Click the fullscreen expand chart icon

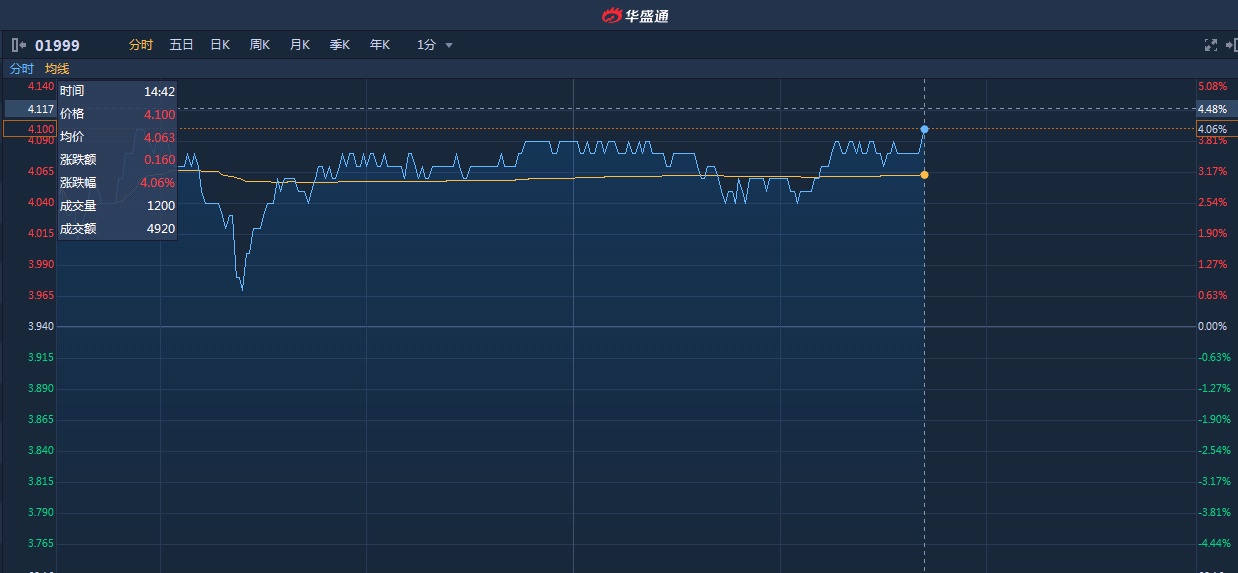coord(1210,45)
